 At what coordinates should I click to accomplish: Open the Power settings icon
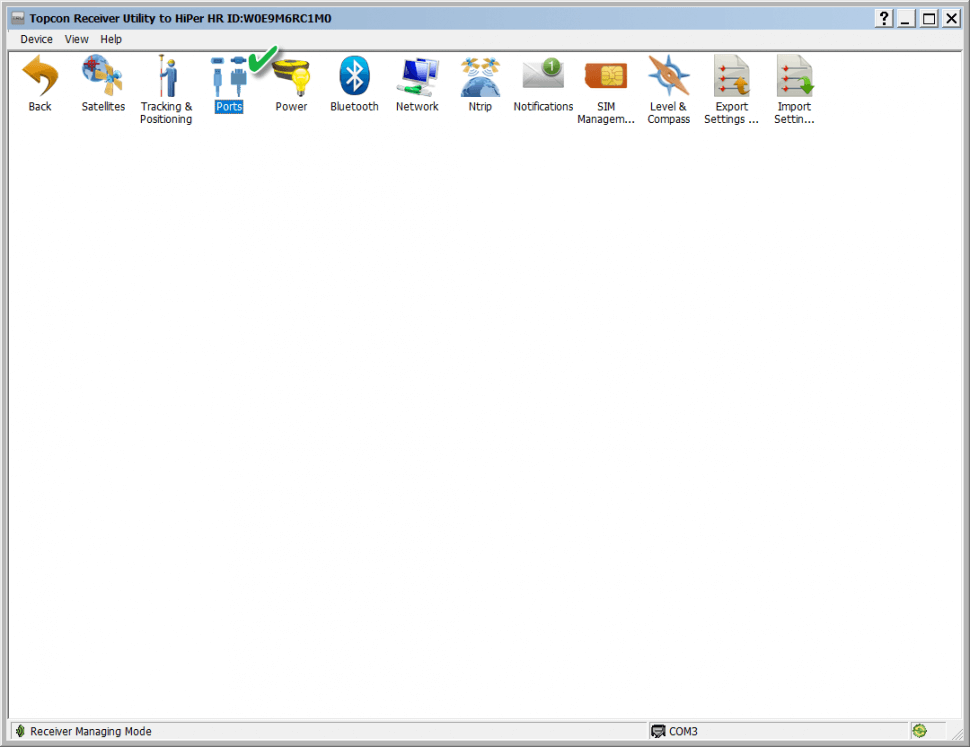click(x=291, y=76)
